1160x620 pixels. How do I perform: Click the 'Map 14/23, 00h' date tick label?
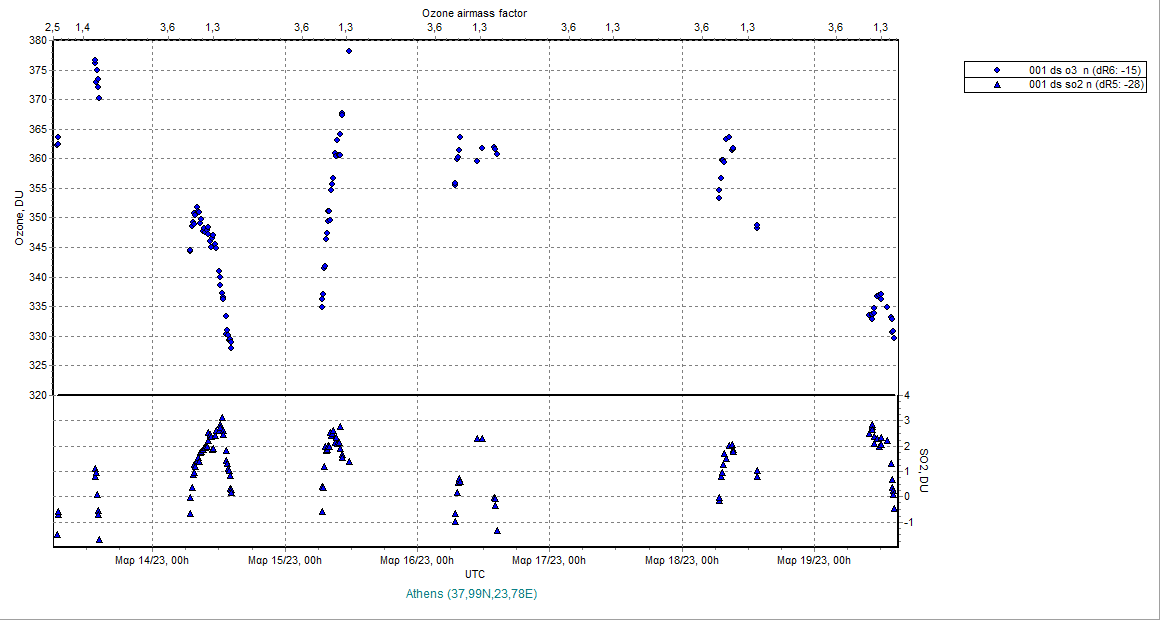(x=152, y=561)
